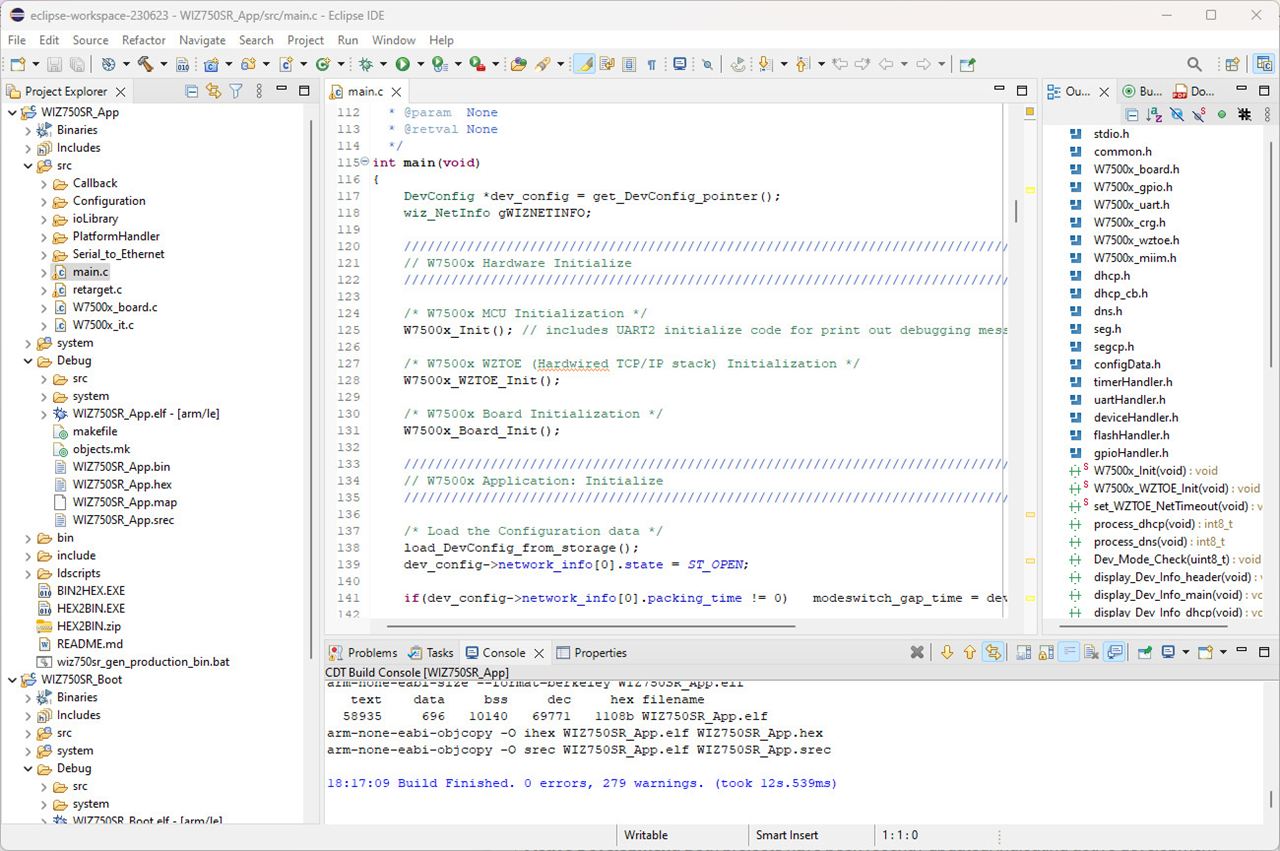Close the main.c editor tab

(396, 91)
